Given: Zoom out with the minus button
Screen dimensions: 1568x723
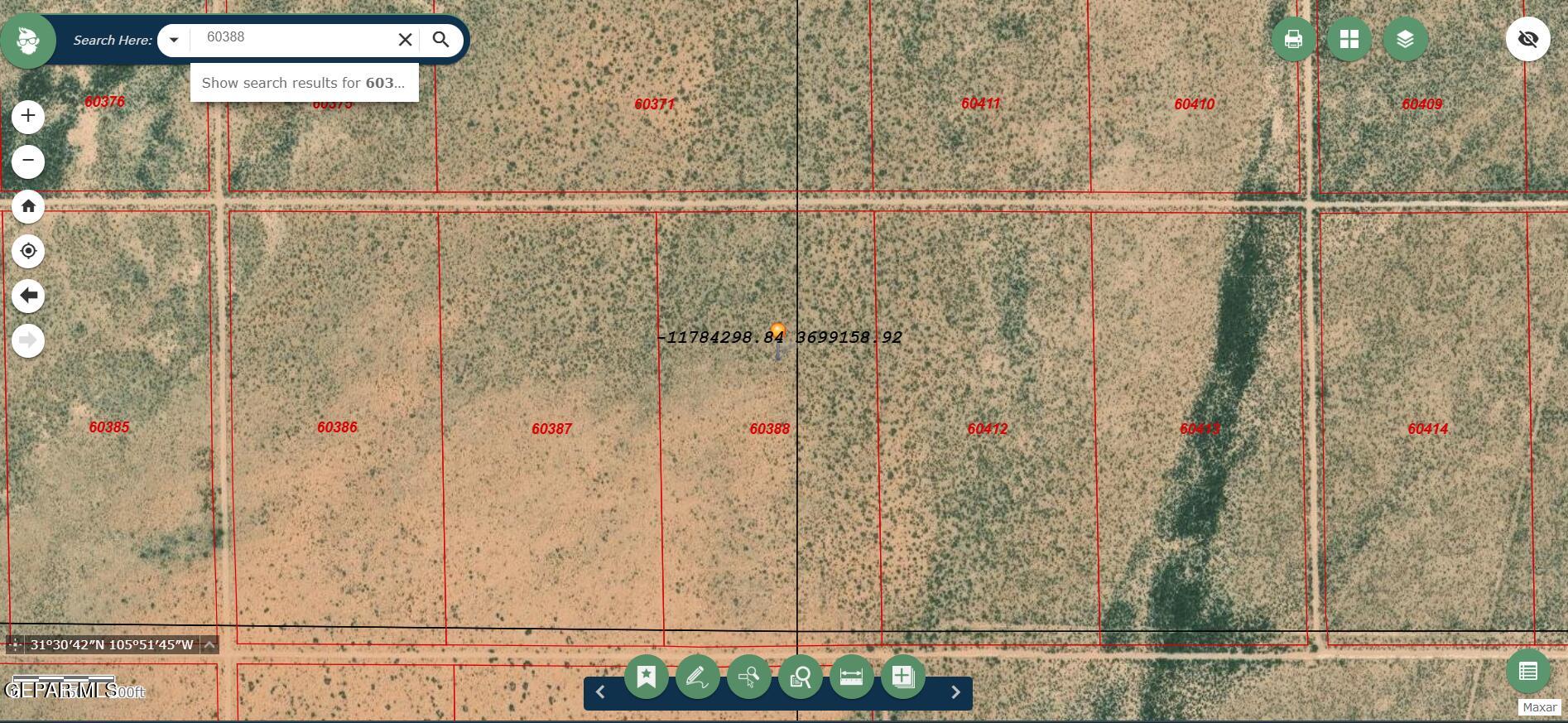Looking at the screenshot, I should [x=28, y=161].
